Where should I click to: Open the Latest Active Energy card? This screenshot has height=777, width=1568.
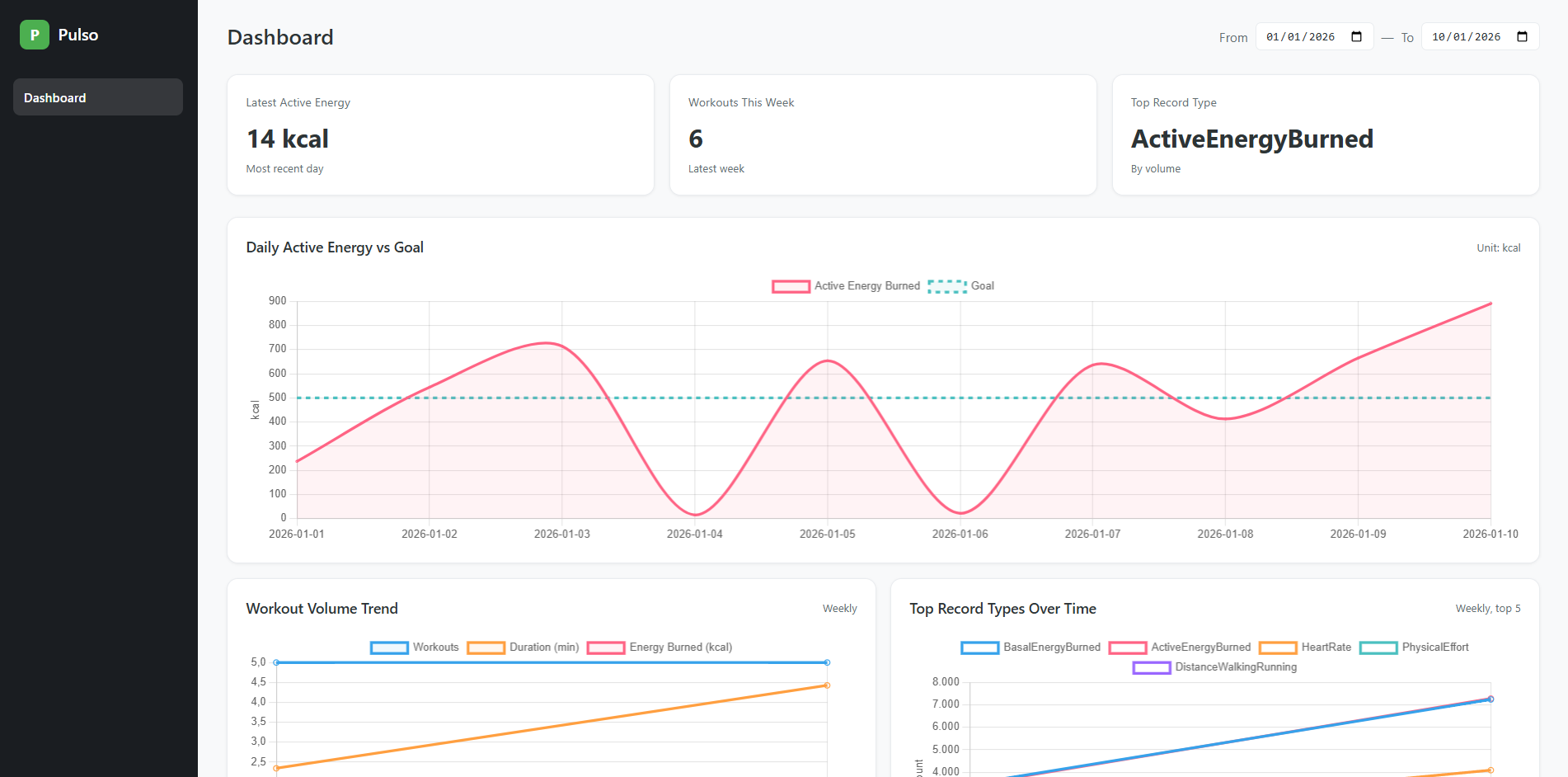pyautogui.click(x=440, y=134)
